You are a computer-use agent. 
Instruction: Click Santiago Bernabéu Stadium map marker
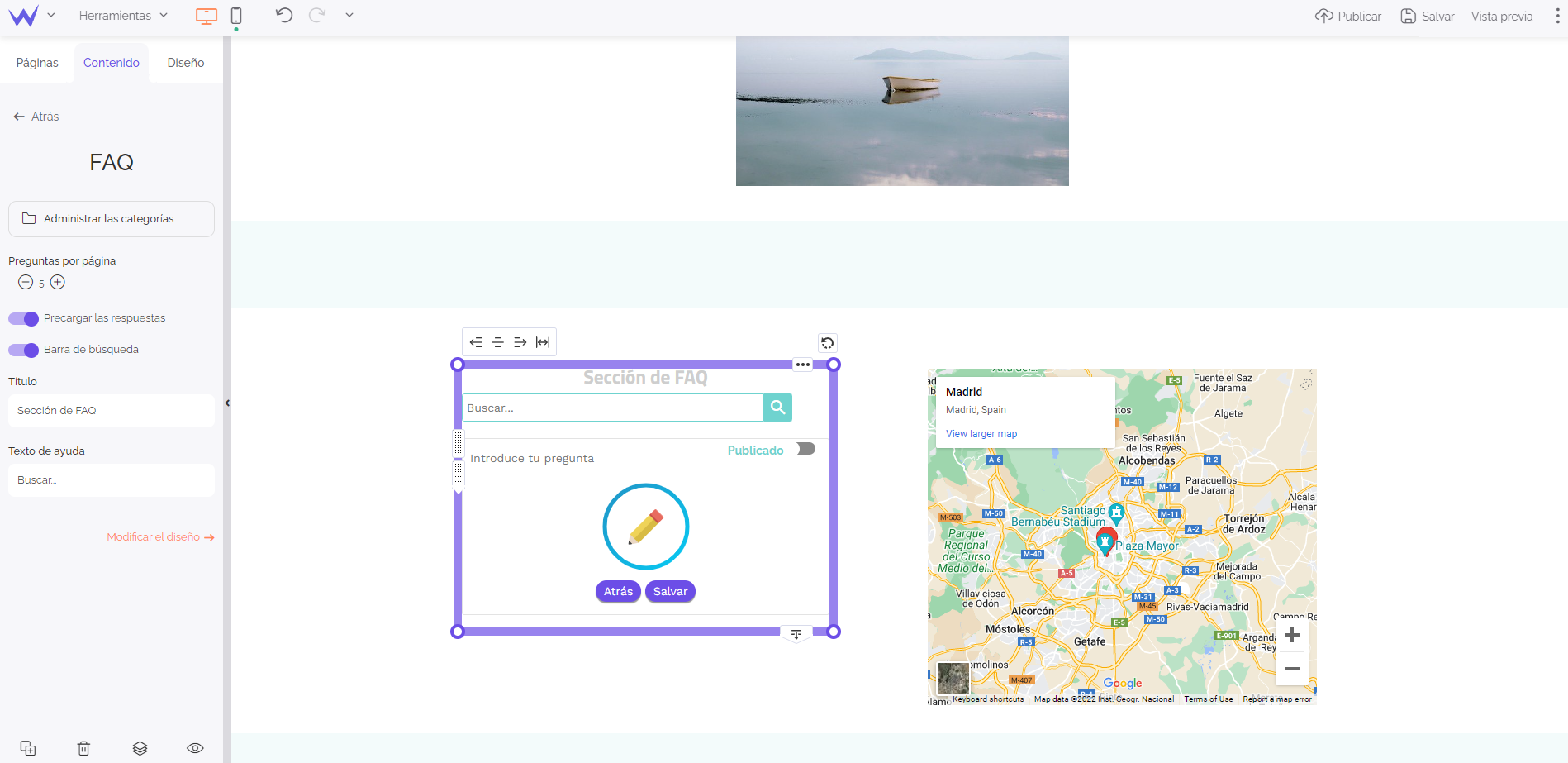point(1116,513)
